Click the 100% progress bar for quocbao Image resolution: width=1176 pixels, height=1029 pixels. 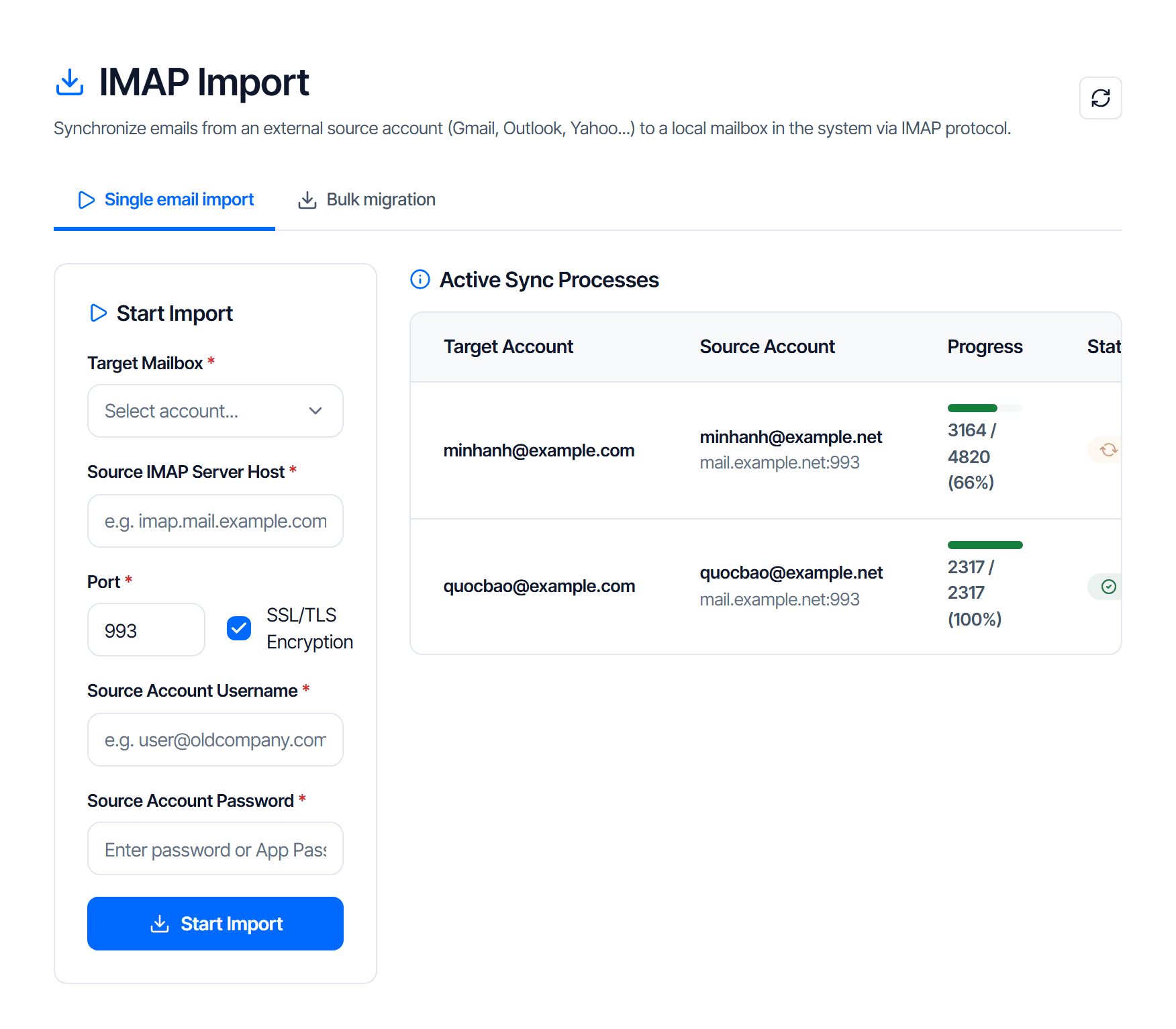click(x=985, y=545)
